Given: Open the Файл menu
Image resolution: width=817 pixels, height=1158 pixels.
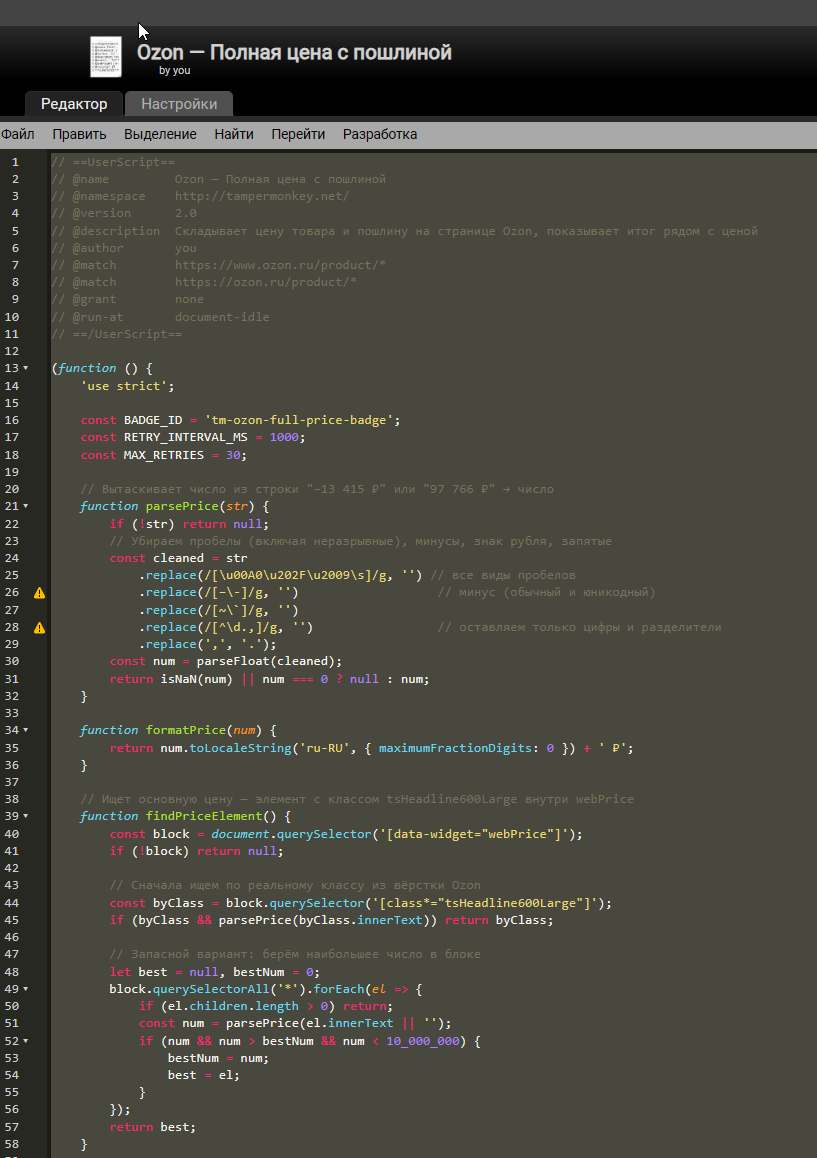Looking at the screenshot, I should coord(18,134).
